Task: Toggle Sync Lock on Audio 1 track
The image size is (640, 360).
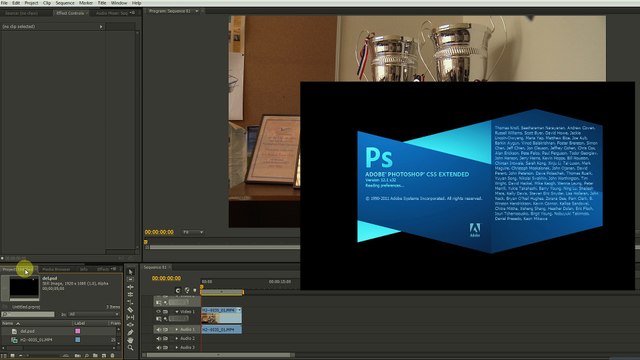Action: pyautogui.click(x=165, y=329)
